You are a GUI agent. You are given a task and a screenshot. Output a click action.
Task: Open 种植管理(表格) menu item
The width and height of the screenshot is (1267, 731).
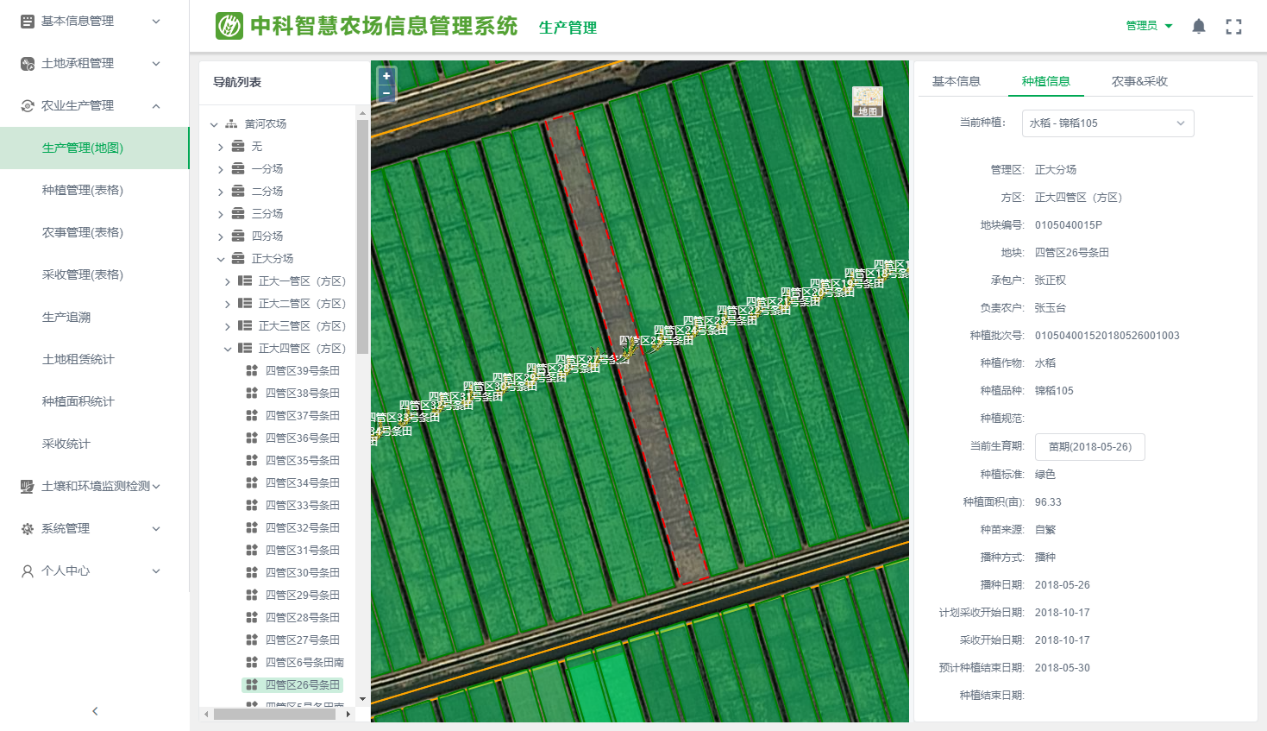click(83, 190)
